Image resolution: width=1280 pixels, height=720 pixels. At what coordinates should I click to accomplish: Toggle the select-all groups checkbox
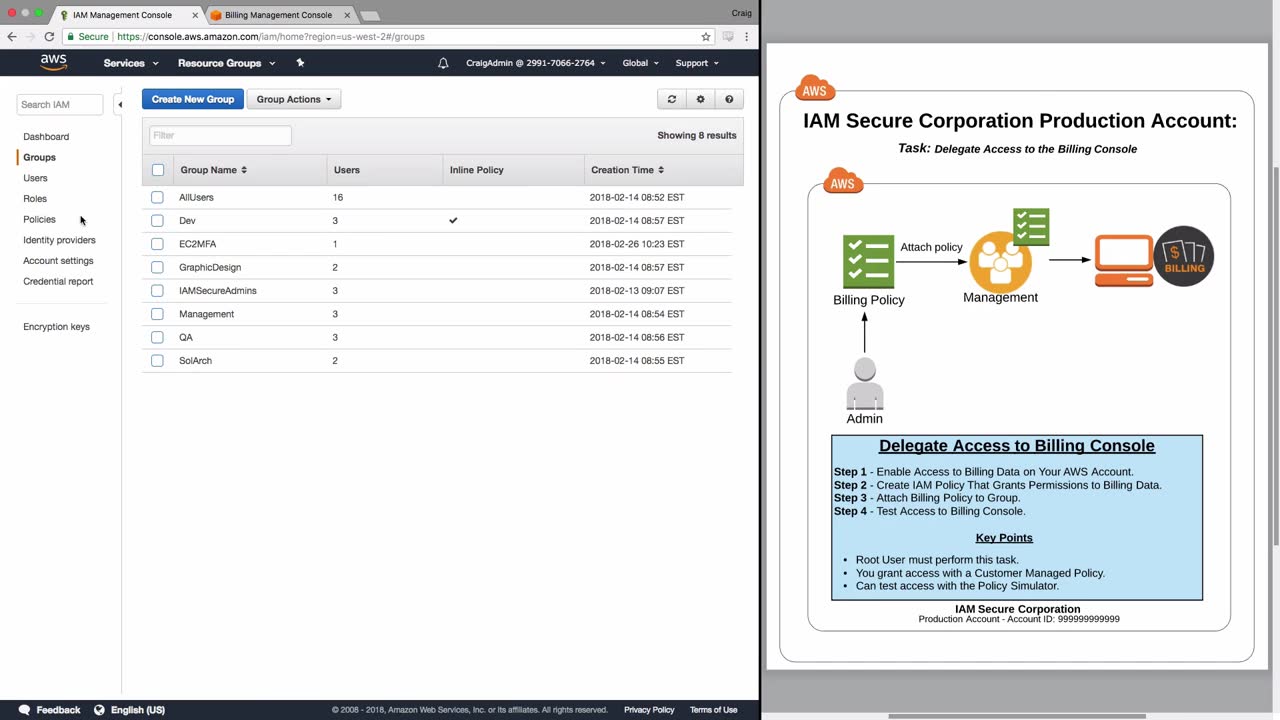pyautogui.click(x=158, y=170)
